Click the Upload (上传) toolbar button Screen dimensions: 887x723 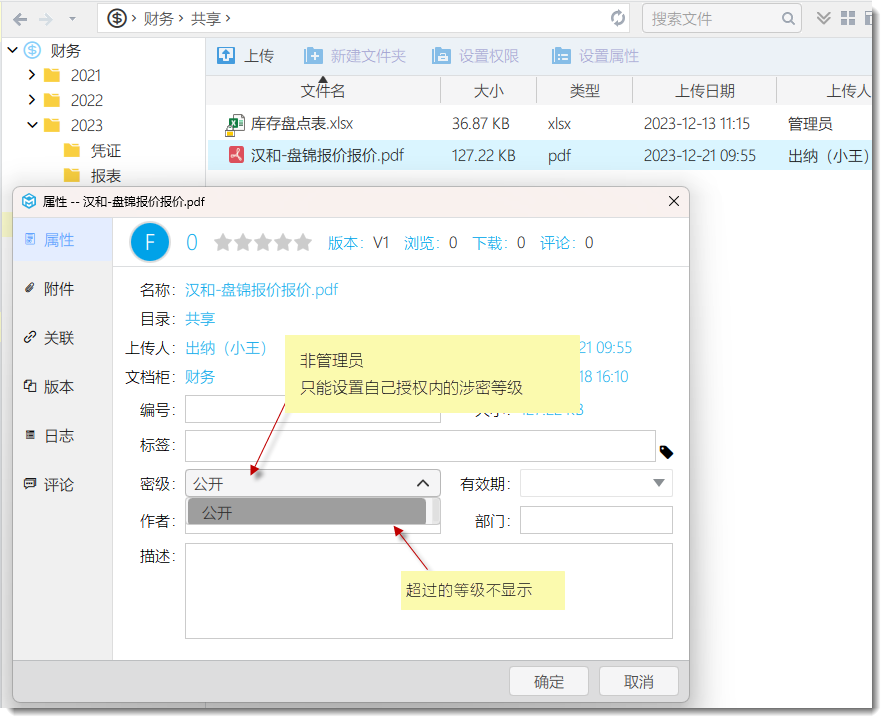245,56
